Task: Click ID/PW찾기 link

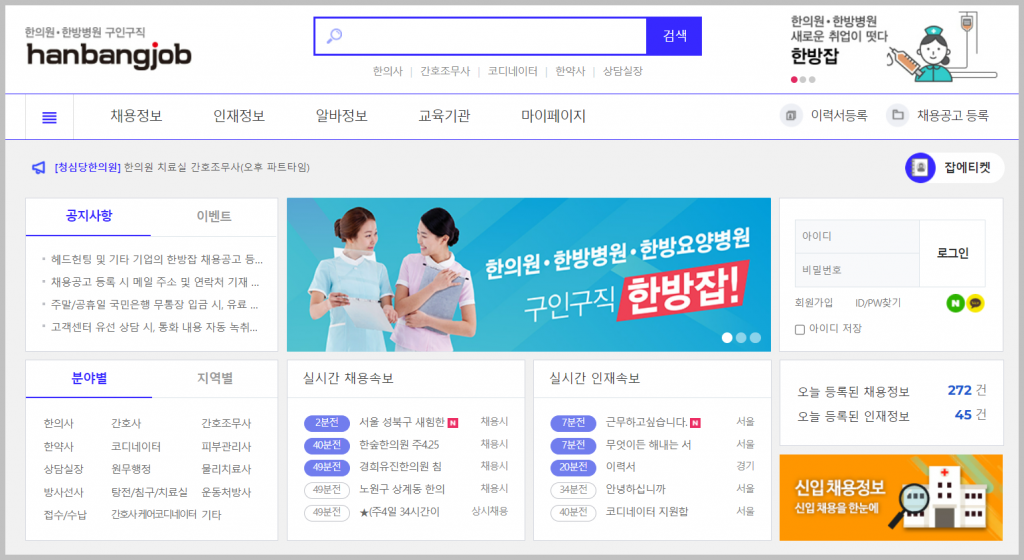Action: coord(878,303)
